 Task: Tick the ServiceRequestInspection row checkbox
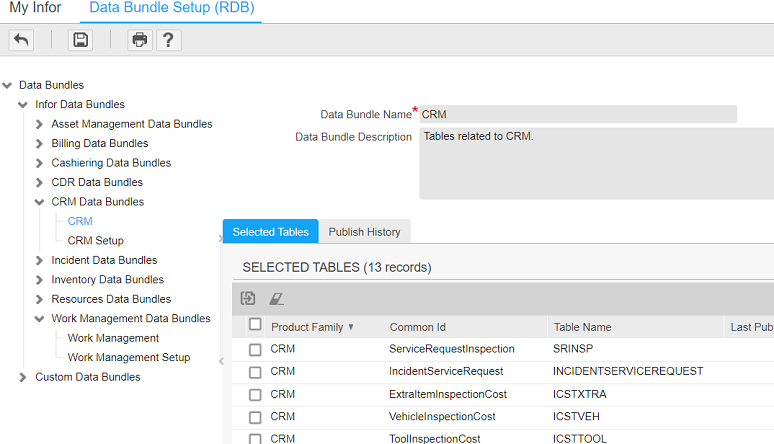(x=255, y=349)
